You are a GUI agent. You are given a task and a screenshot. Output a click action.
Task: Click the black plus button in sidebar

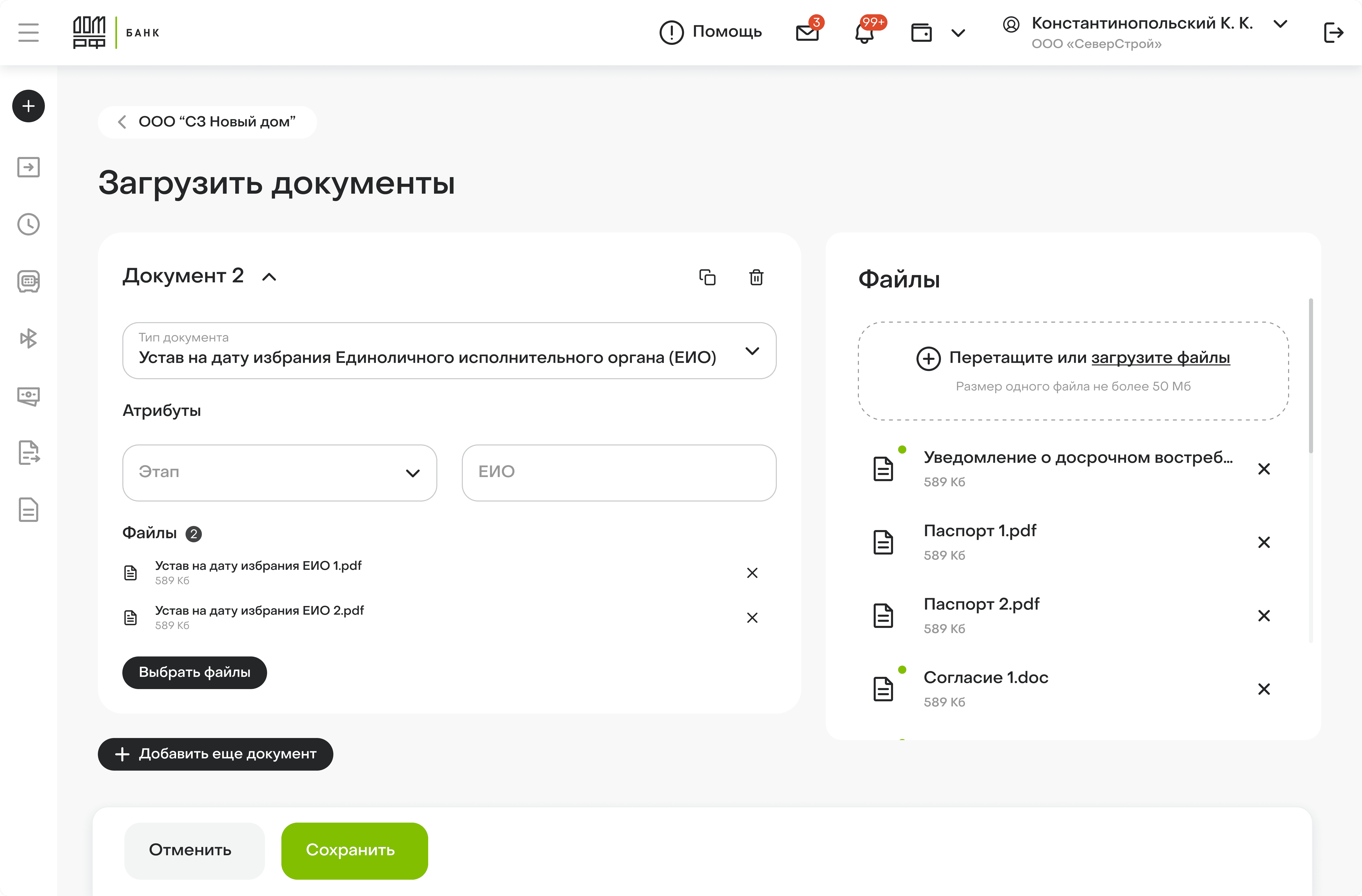[29, 106]
